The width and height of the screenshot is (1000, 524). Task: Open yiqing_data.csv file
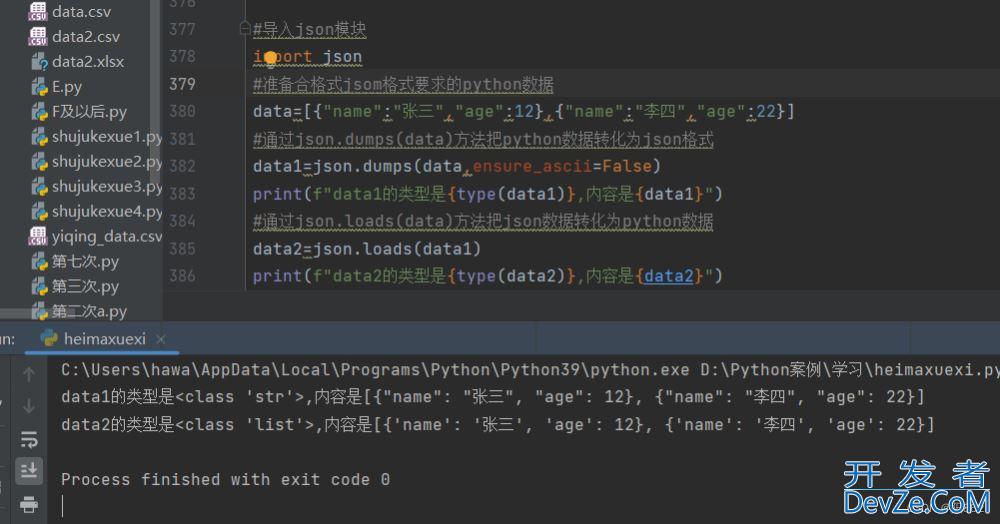pos(107,237)
